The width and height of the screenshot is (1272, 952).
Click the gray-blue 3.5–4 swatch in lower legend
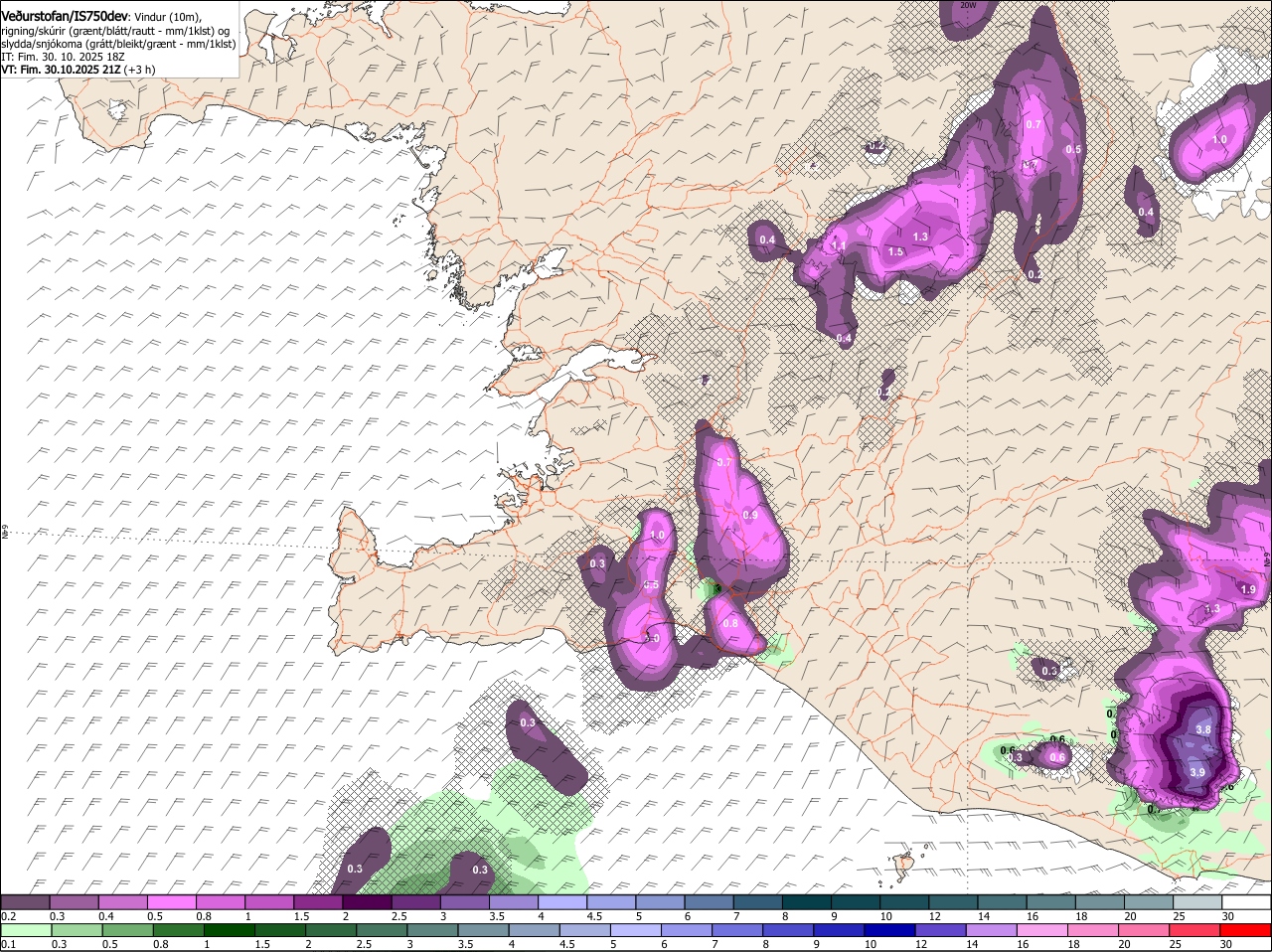click(x=486, y=930)
